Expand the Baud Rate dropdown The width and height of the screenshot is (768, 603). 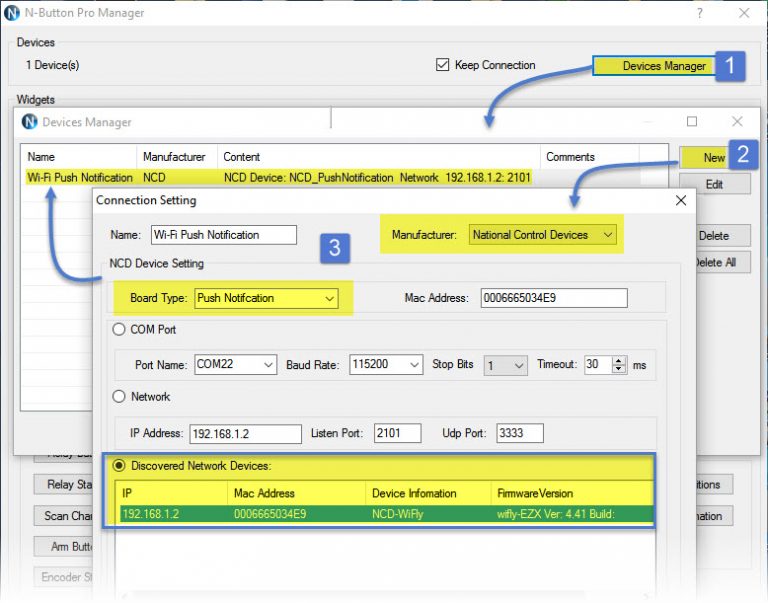pyautogui.click(x=386, y=365)
